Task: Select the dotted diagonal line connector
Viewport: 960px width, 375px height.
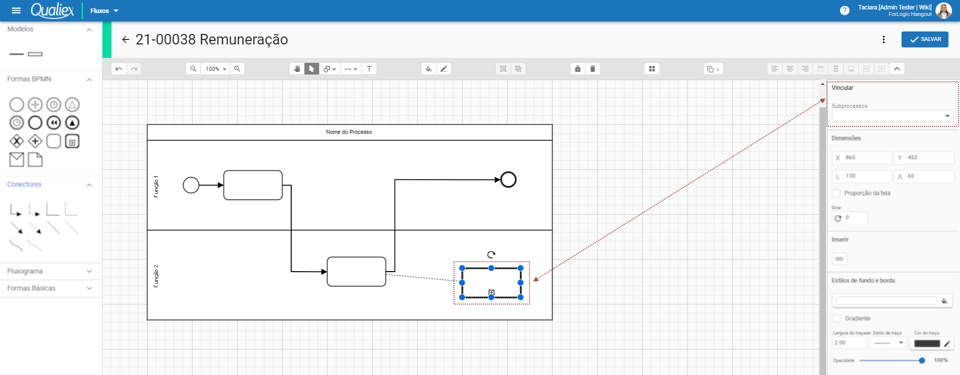Action: point(71,227)
